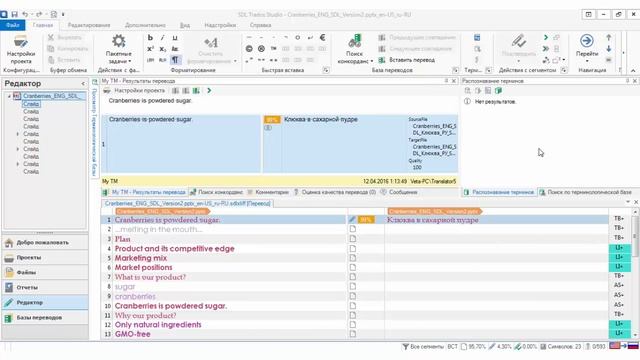Apply subscript formatting
Screen dimensions: 640x360
(x=162, y=49)
